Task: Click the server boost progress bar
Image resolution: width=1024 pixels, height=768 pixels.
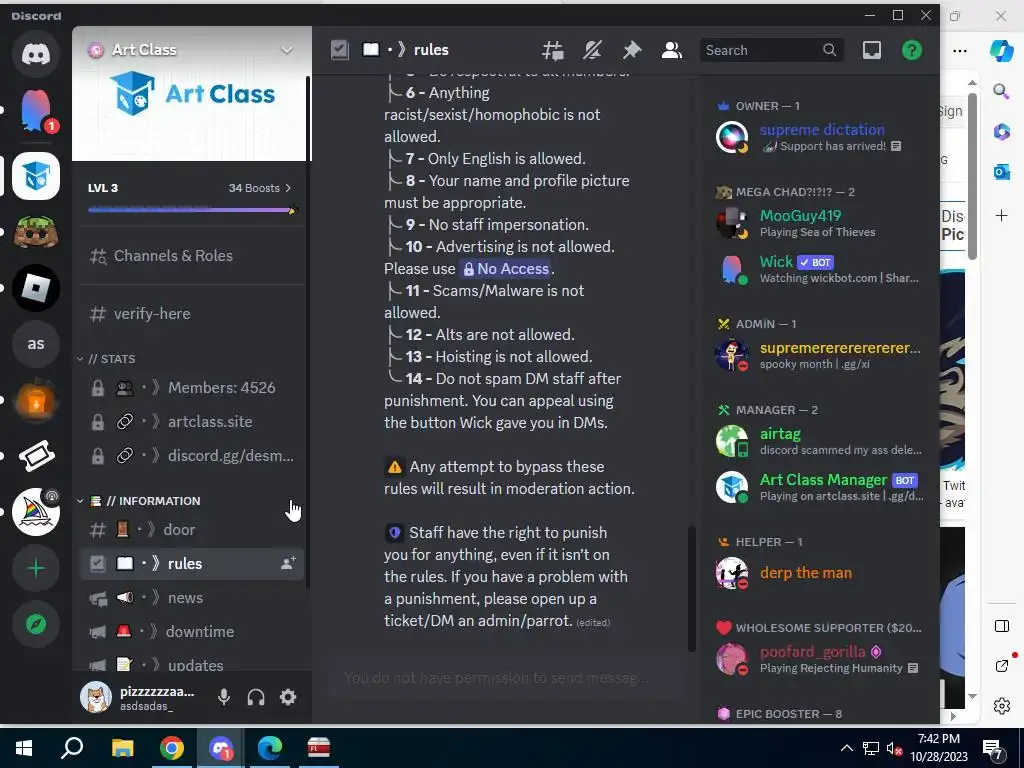Action: tap(192, 210)
